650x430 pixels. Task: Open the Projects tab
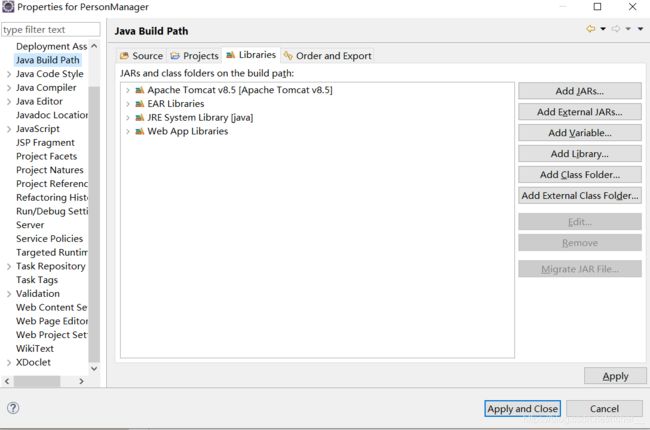pyautogui.click(x=194, y=56)
